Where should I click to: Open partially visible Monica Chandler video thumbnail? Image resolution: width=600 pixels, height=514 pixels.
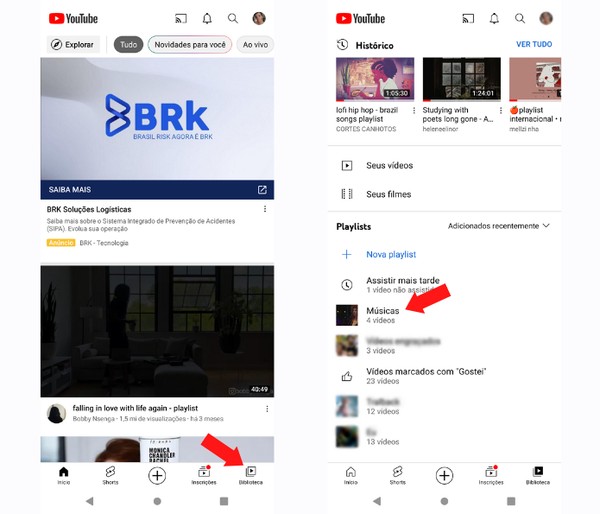point(157,449)
